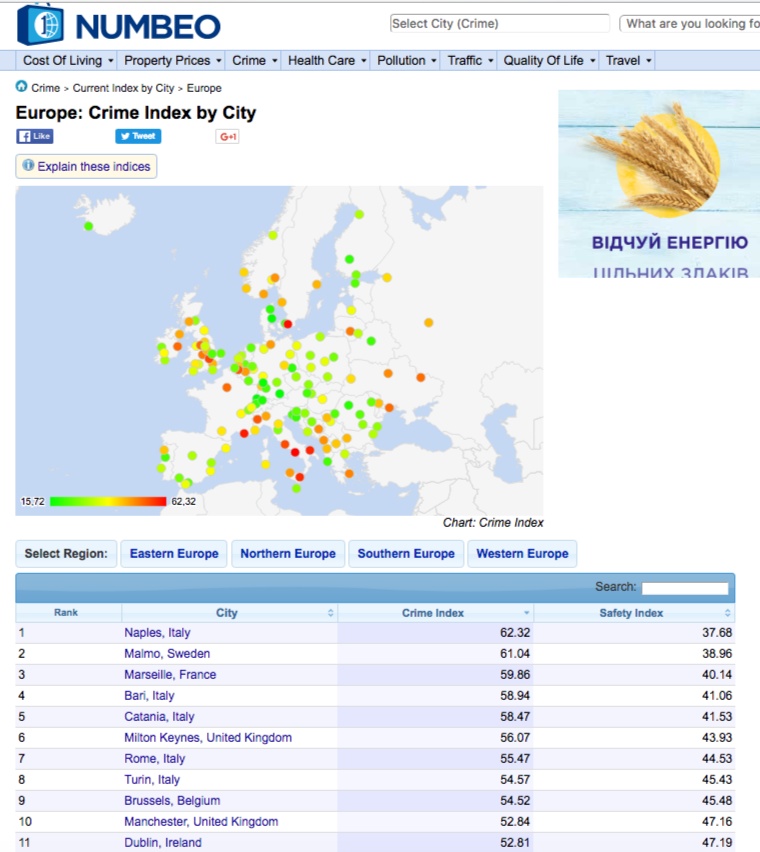
Task: Click the info icon in Explain these indices
Action: click(x=28, y=166)
